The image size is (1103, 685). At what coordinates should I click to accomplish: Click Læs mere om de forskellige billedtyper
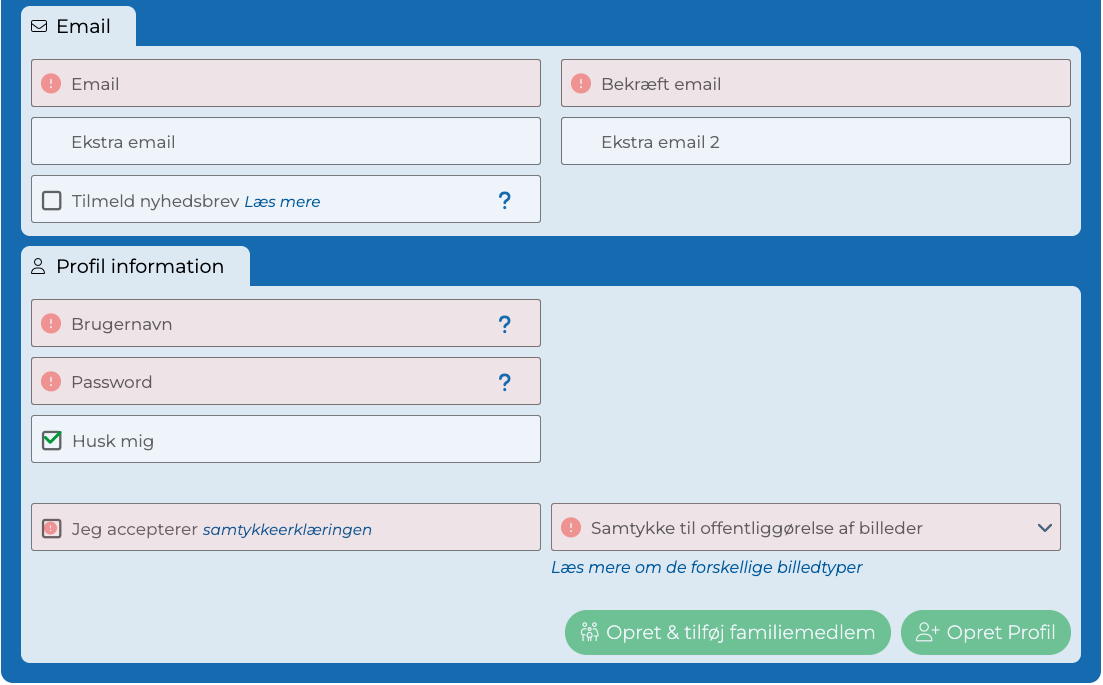click(x=707, y=567)
